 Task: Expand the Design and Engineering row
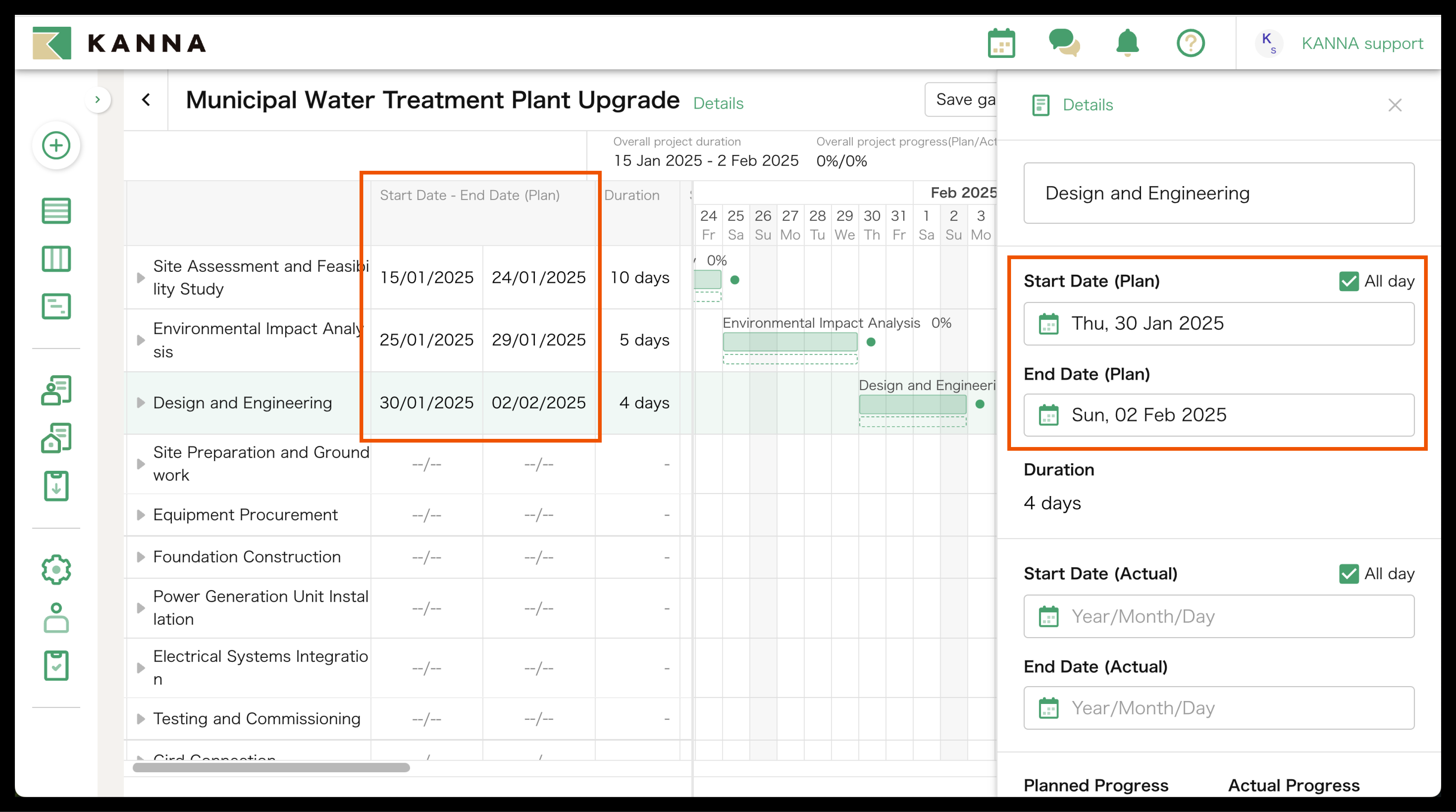(141, 403)
